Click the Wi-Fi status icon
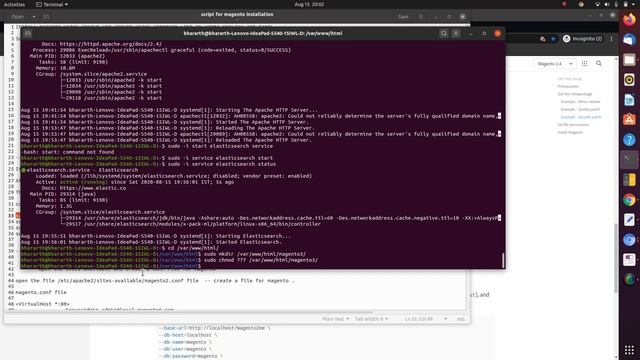 click(x=597, y=4)
